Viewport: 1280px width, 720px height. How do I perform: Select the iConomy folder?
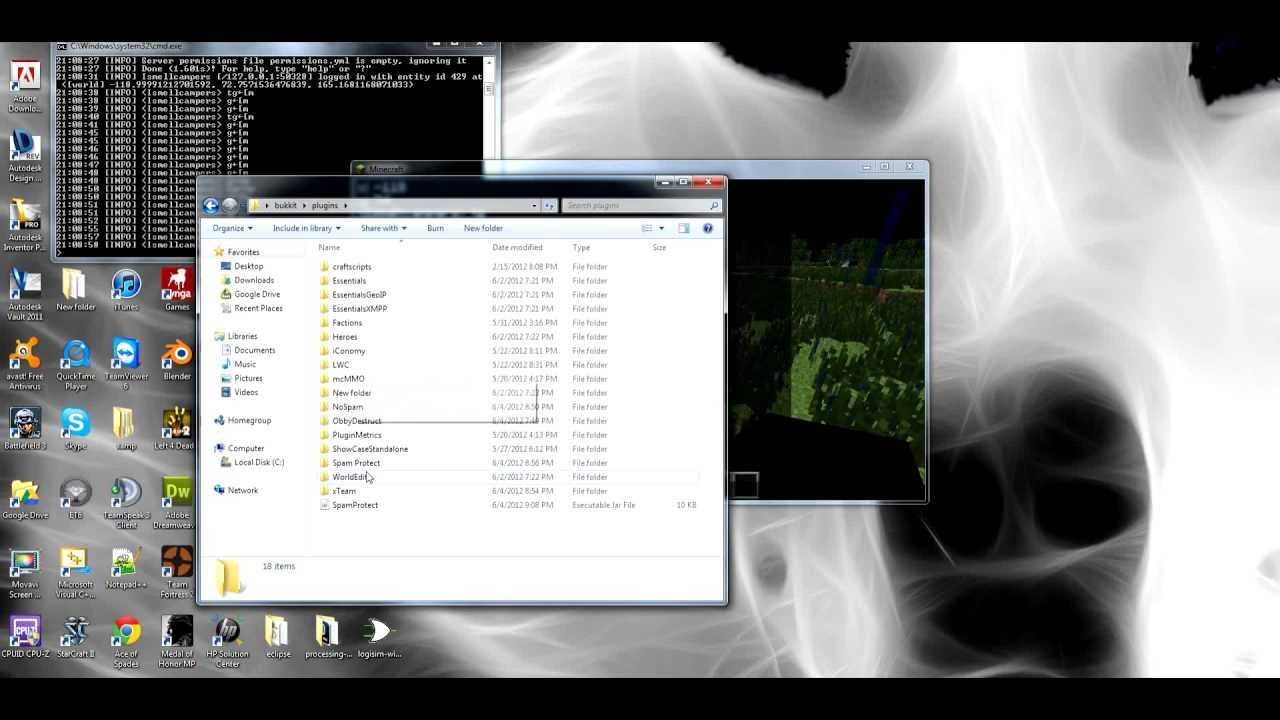click(349, 351)
